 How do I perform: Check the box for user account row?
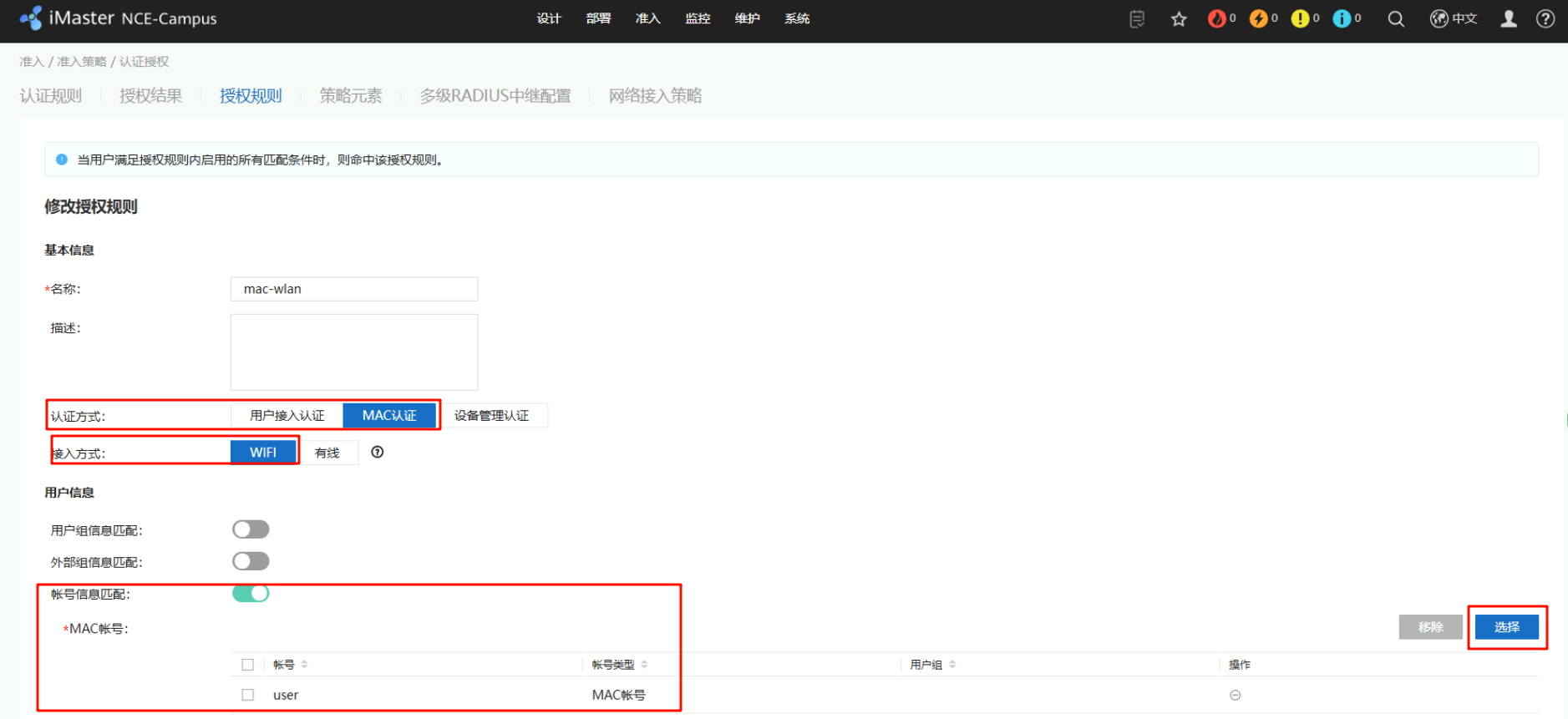click(248, 695)
